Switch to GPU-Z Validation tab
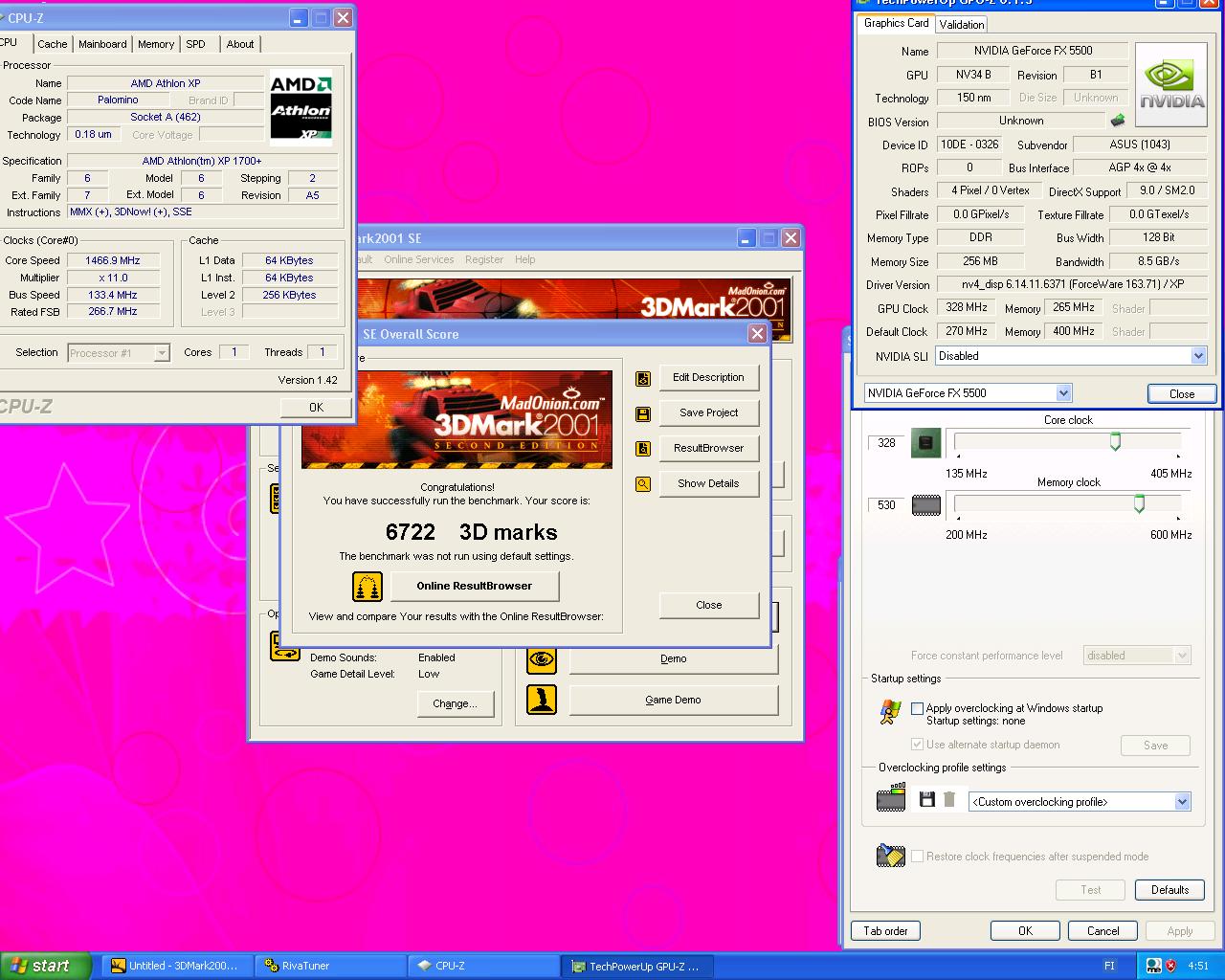Viewport: 1225px width, 980px height. click(961, 25)
